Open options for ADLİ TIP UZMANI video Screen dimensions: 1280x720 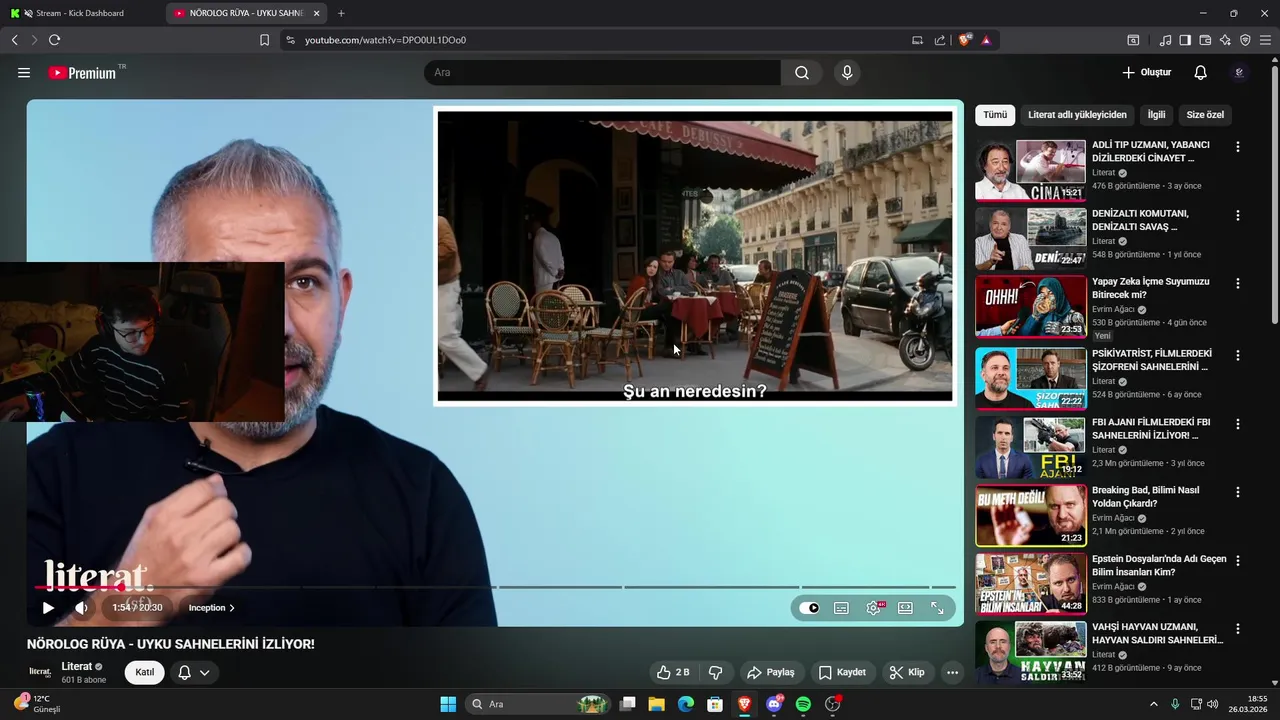tap(1237, 147)
